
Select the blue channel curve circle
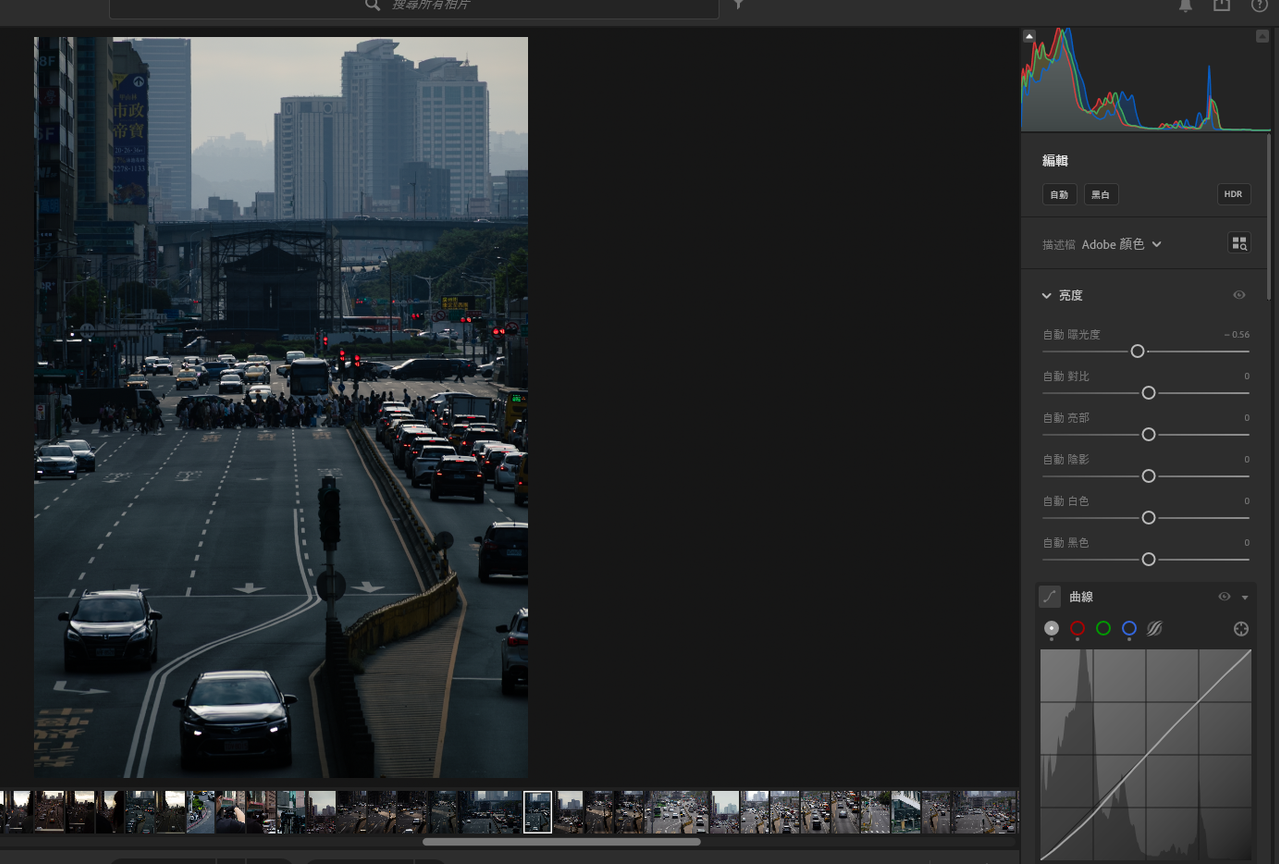[x=1129, y=629]
